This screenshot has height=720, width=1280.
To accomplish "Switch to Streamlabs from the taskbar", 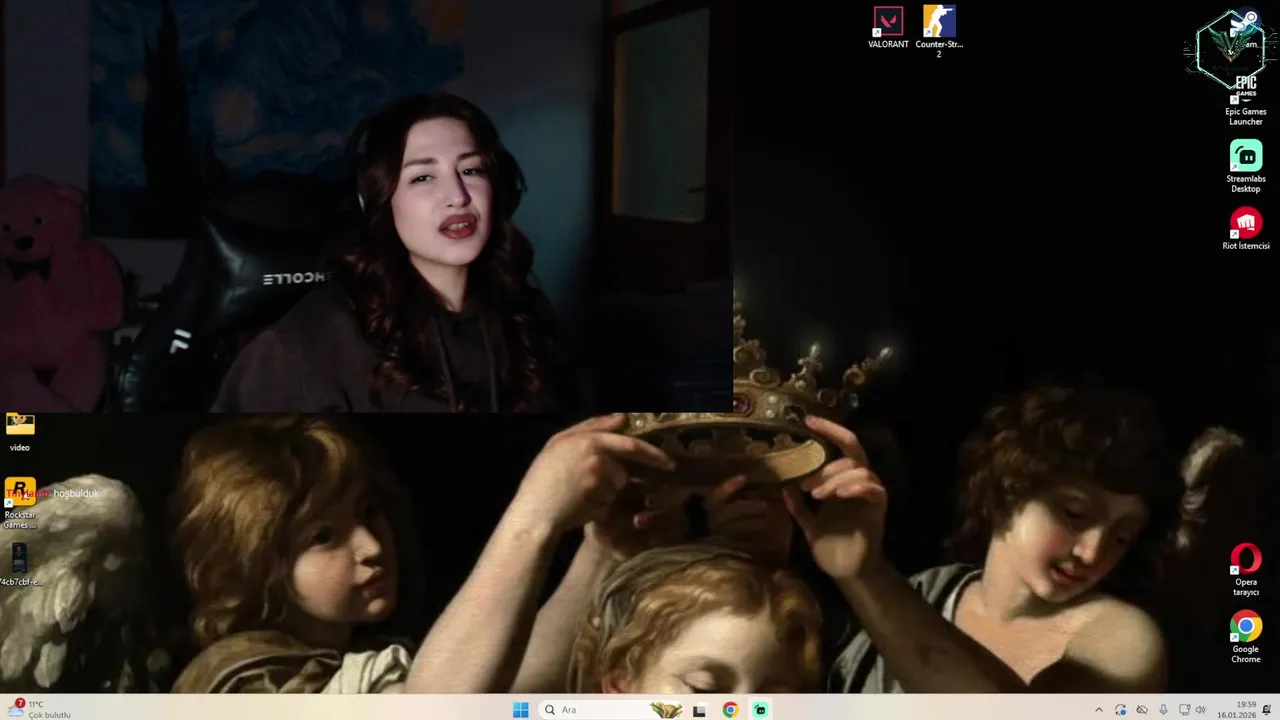I will pyautogui.click(x=761, y=710).
